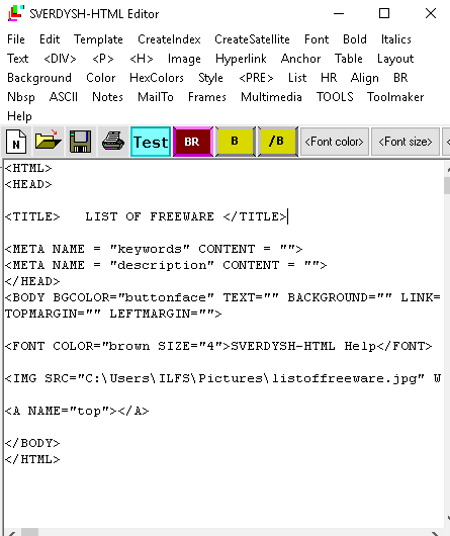Viewport: 450px width, 536px height.
Task: Click the TOPMARGIN="" LEFTMARGIN="" line
Action: [x=113, y=313]
